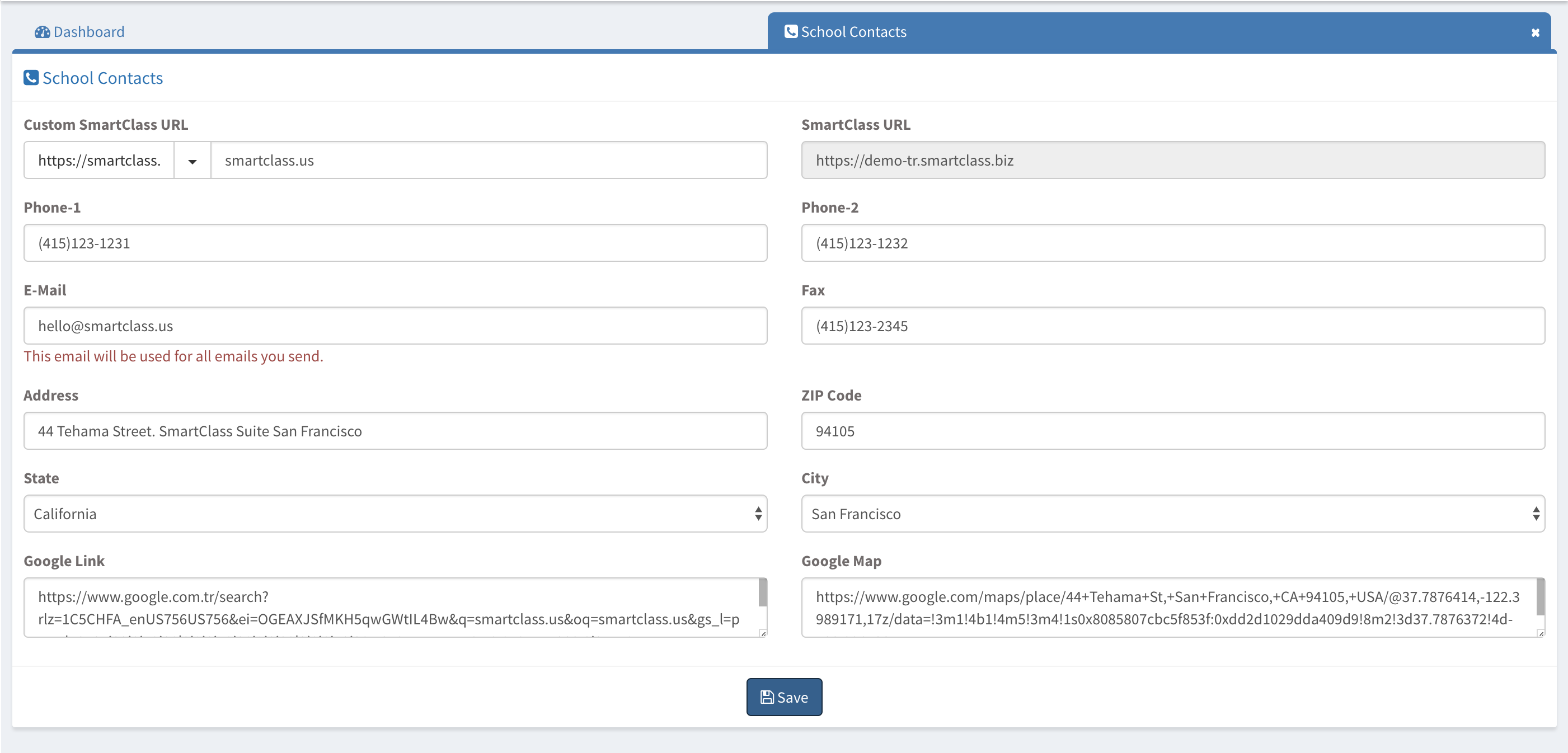1568x753 pixels.
Task: Click the phone icon in School Contacts tab
Action: point(791,32)
